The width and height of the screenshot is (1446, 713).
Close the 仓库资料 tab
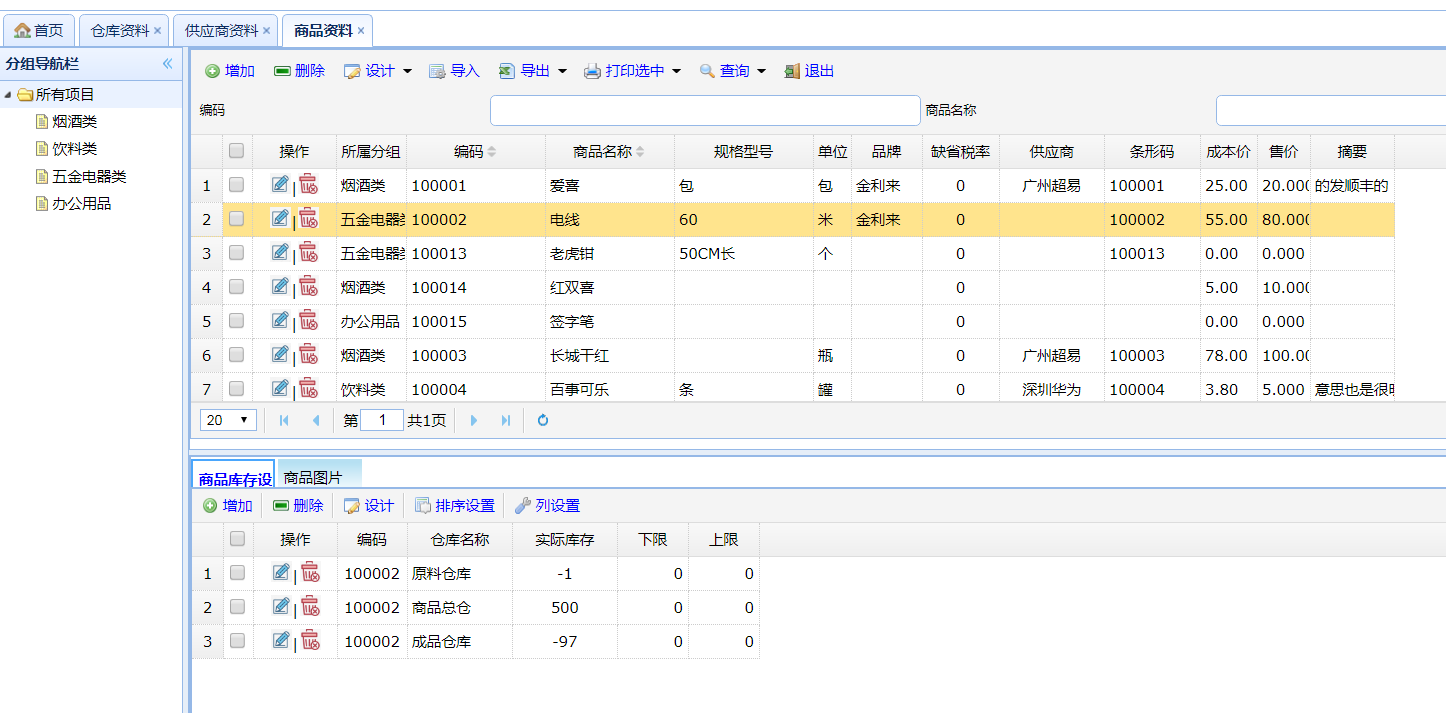(x=157, y=31)
